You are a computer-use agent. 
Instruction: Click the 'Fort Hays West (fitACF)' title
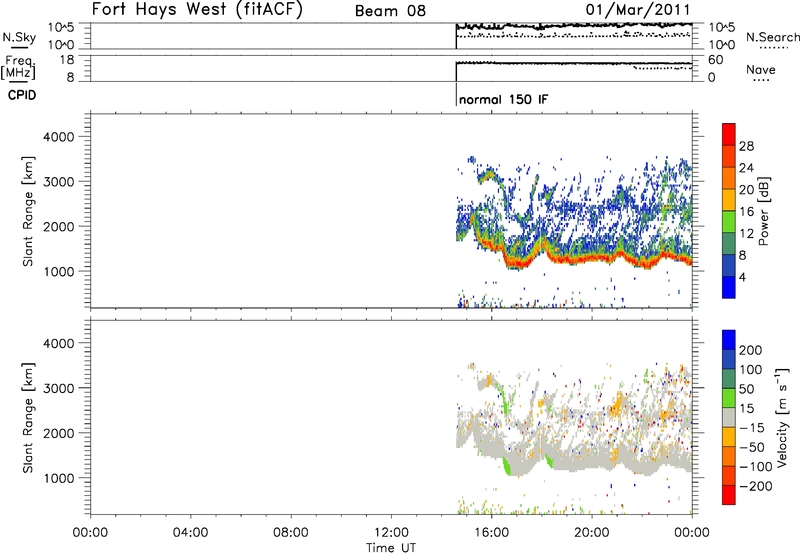pos(196,9)
